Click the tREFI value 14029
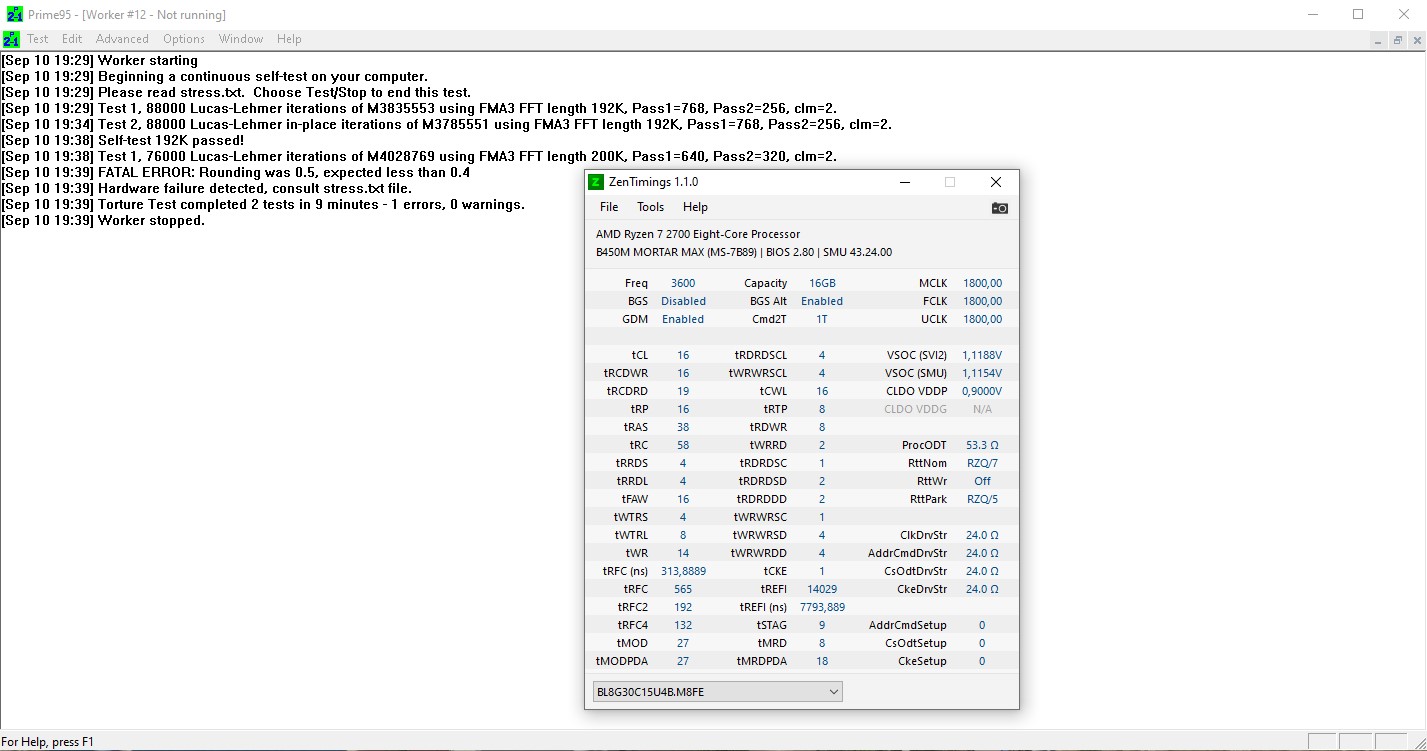 [822, 589]
